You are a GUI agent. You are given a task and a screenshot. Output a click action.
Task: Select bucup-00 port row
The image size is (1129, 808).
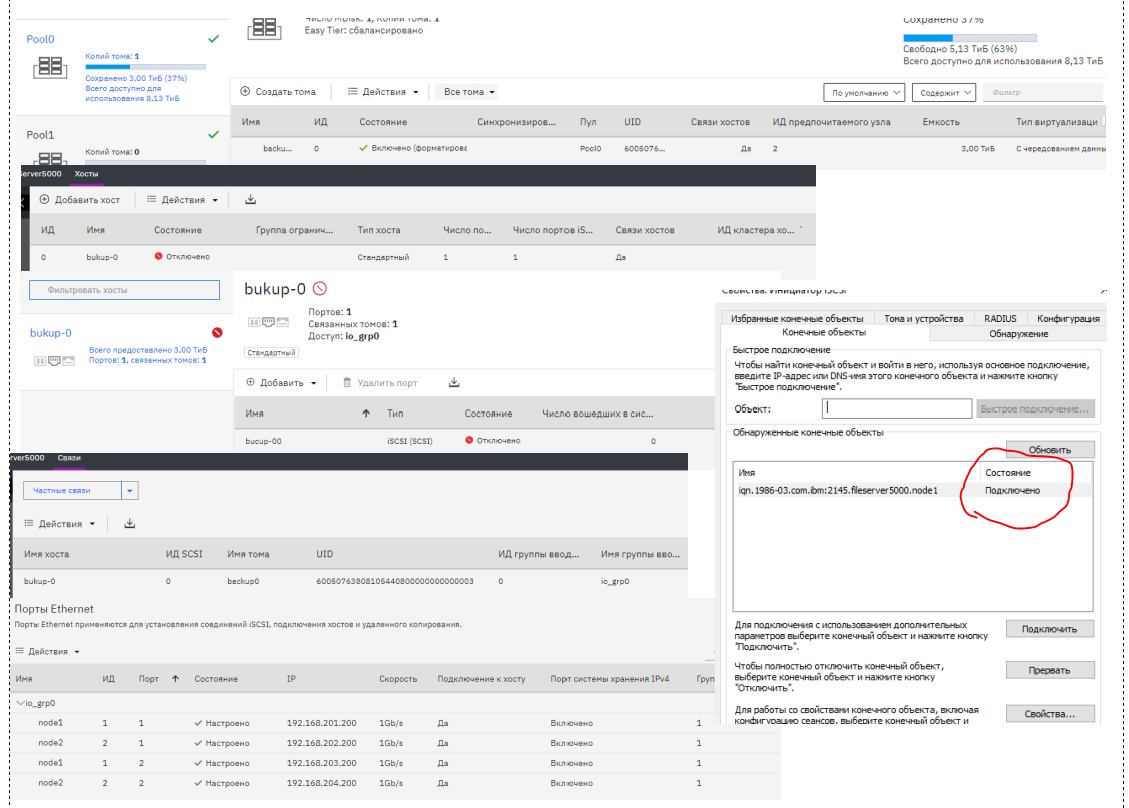(474, 441)
